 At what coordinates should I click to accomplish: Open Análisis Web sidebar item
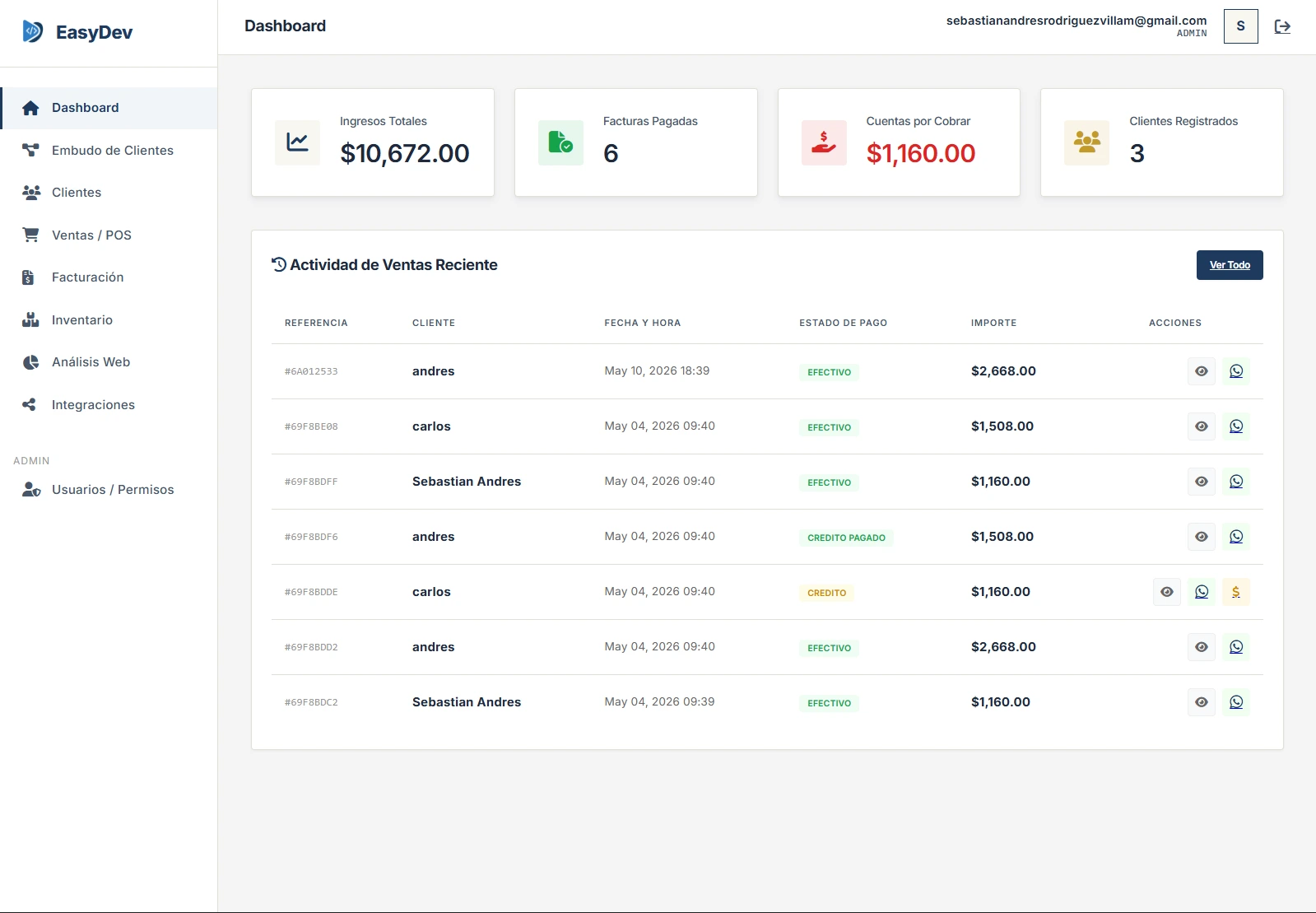(109, 362)
